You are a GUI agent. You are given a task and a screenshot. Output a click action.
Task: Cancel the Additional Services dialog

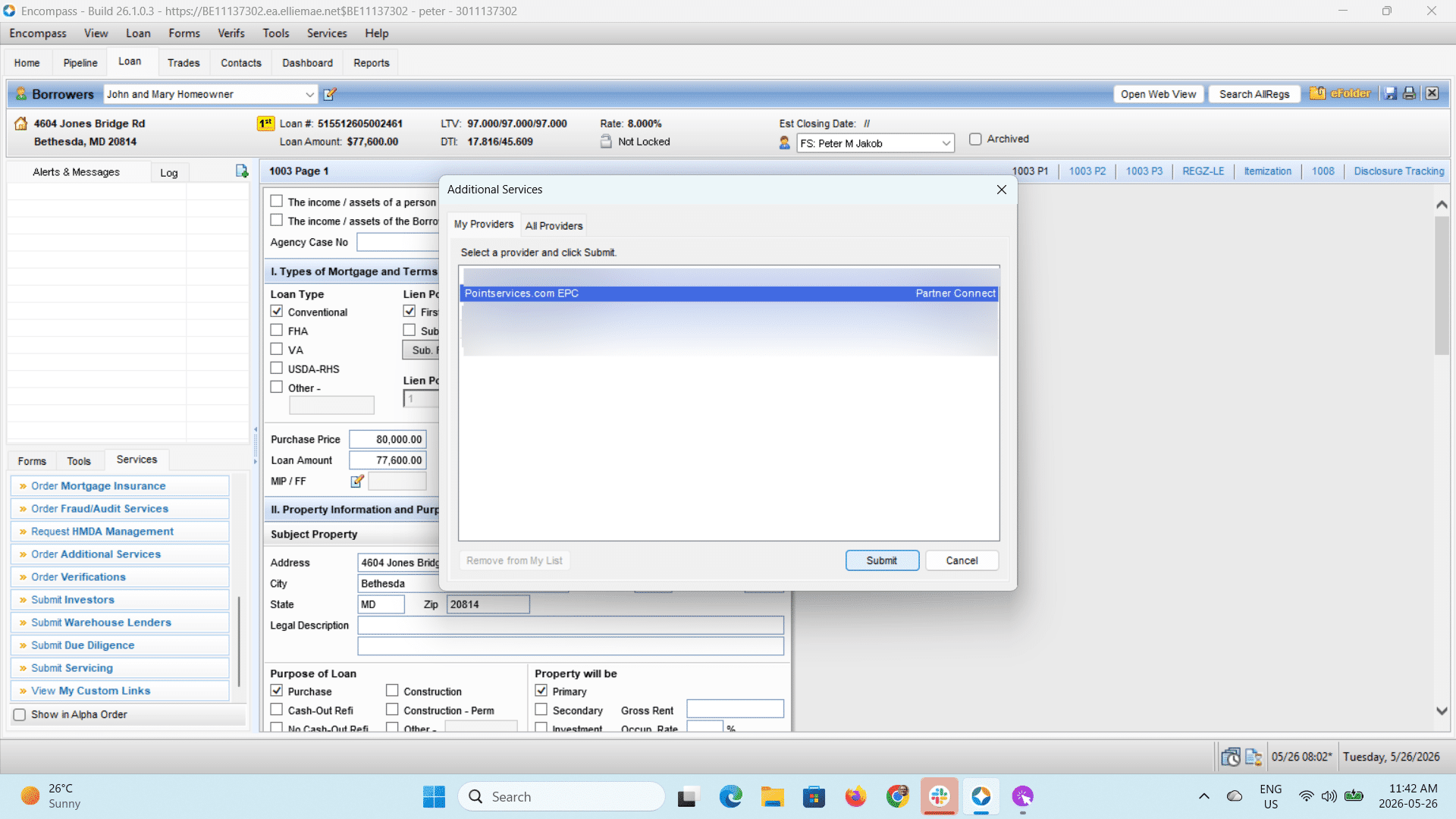tap(962, 560)
